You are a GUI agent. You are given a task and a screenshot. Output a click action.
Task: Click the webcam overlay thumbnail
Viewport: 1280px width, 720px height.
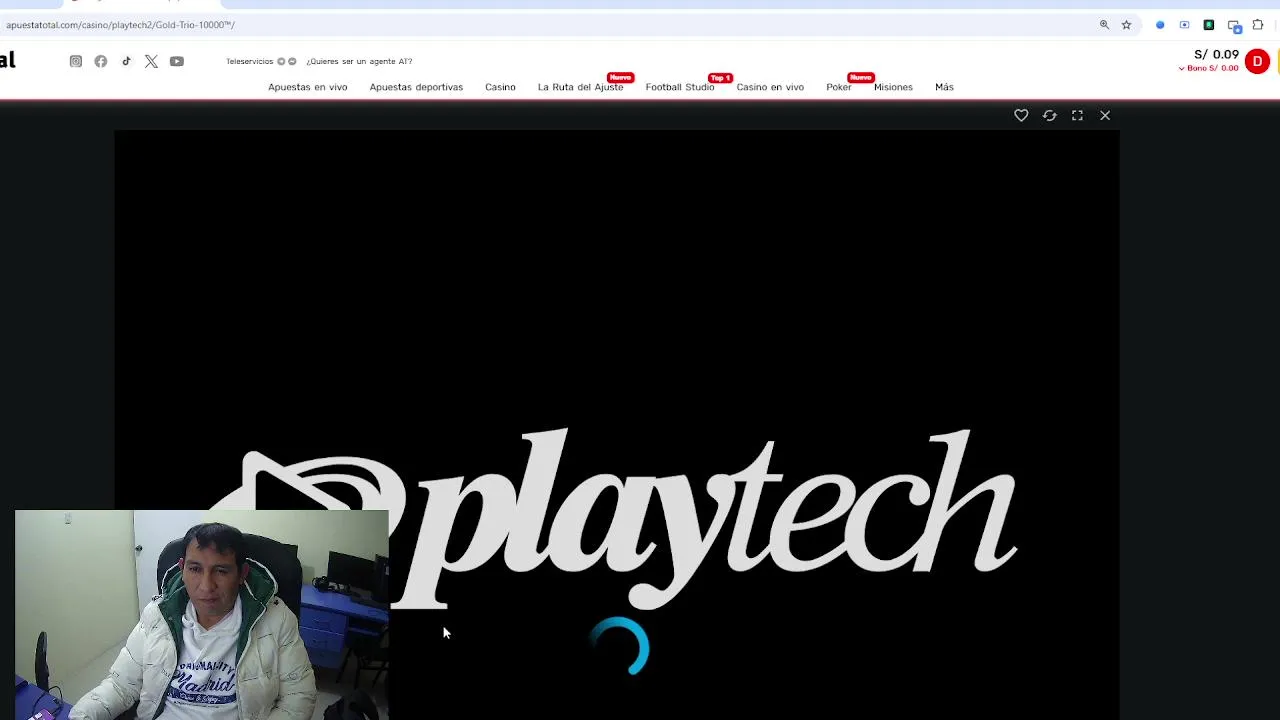point(202,615)
